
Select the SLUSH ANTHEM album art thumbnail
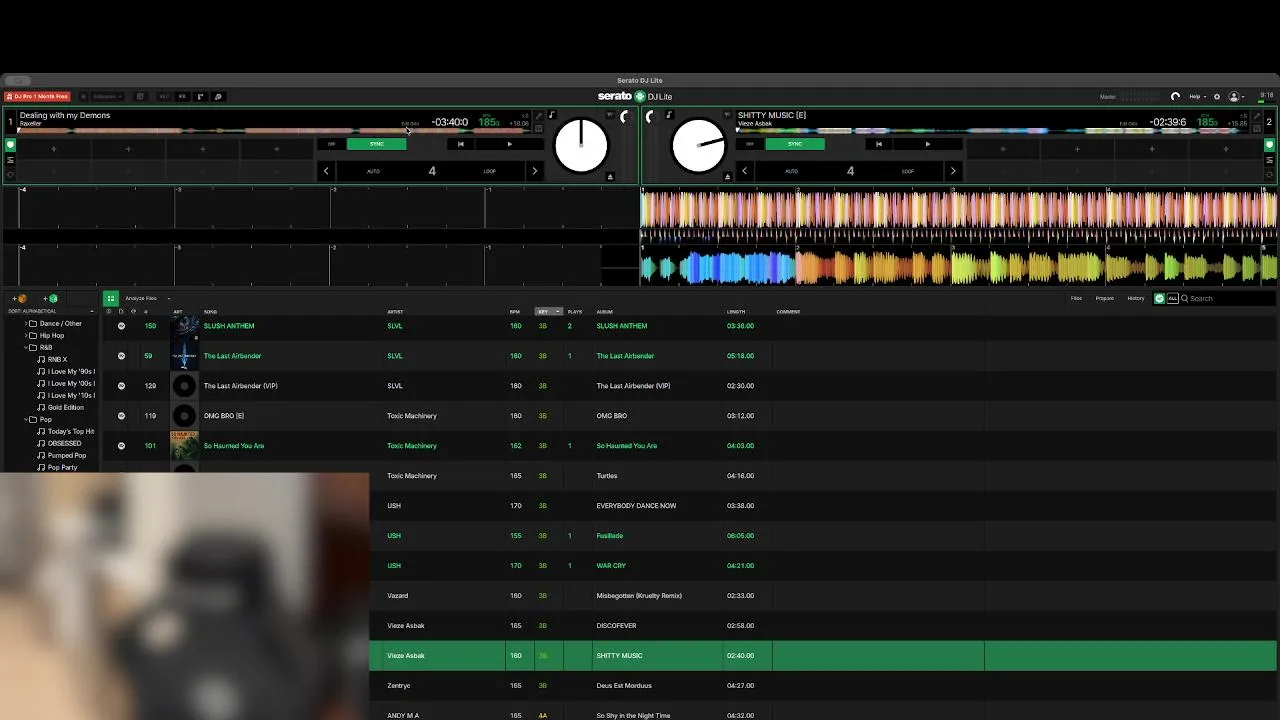click(184, 326)
